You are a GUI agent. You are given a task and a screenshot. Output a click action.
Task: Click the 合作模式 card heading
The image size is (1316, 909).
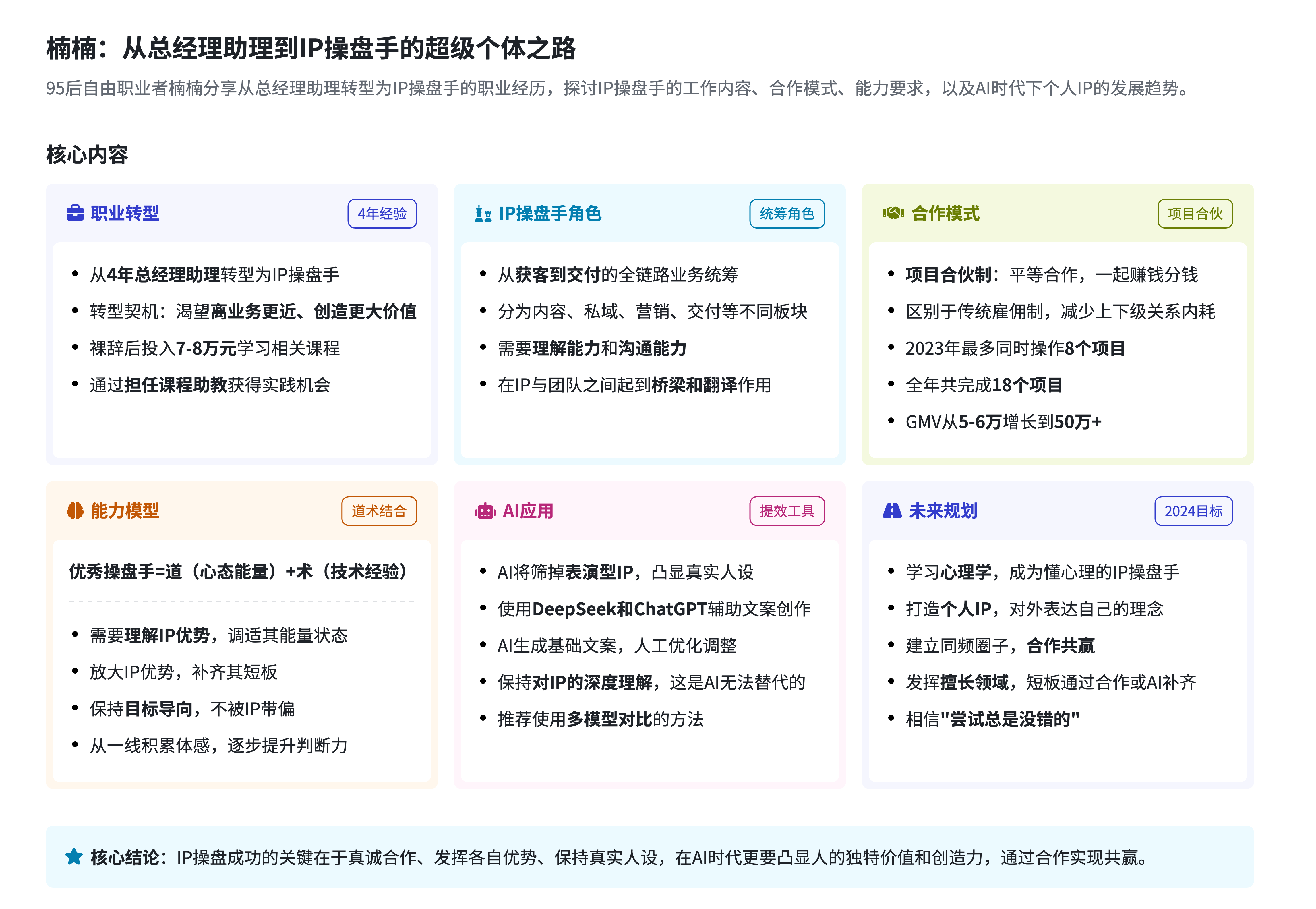[945, 214]
